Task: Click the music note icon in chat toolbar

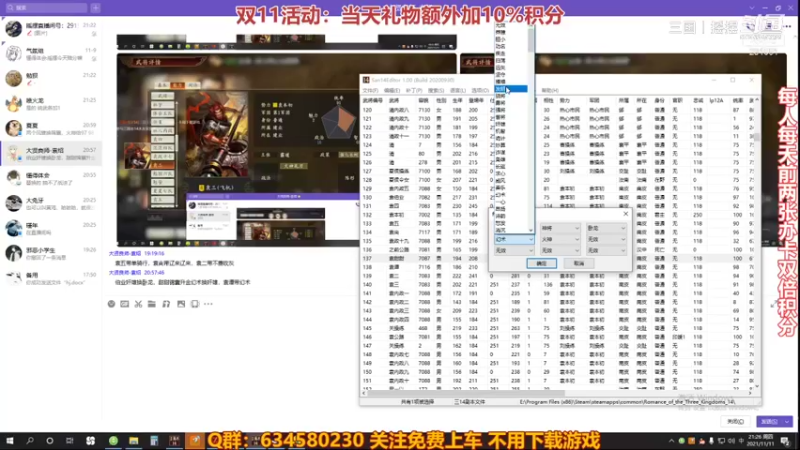Action: 166,304
